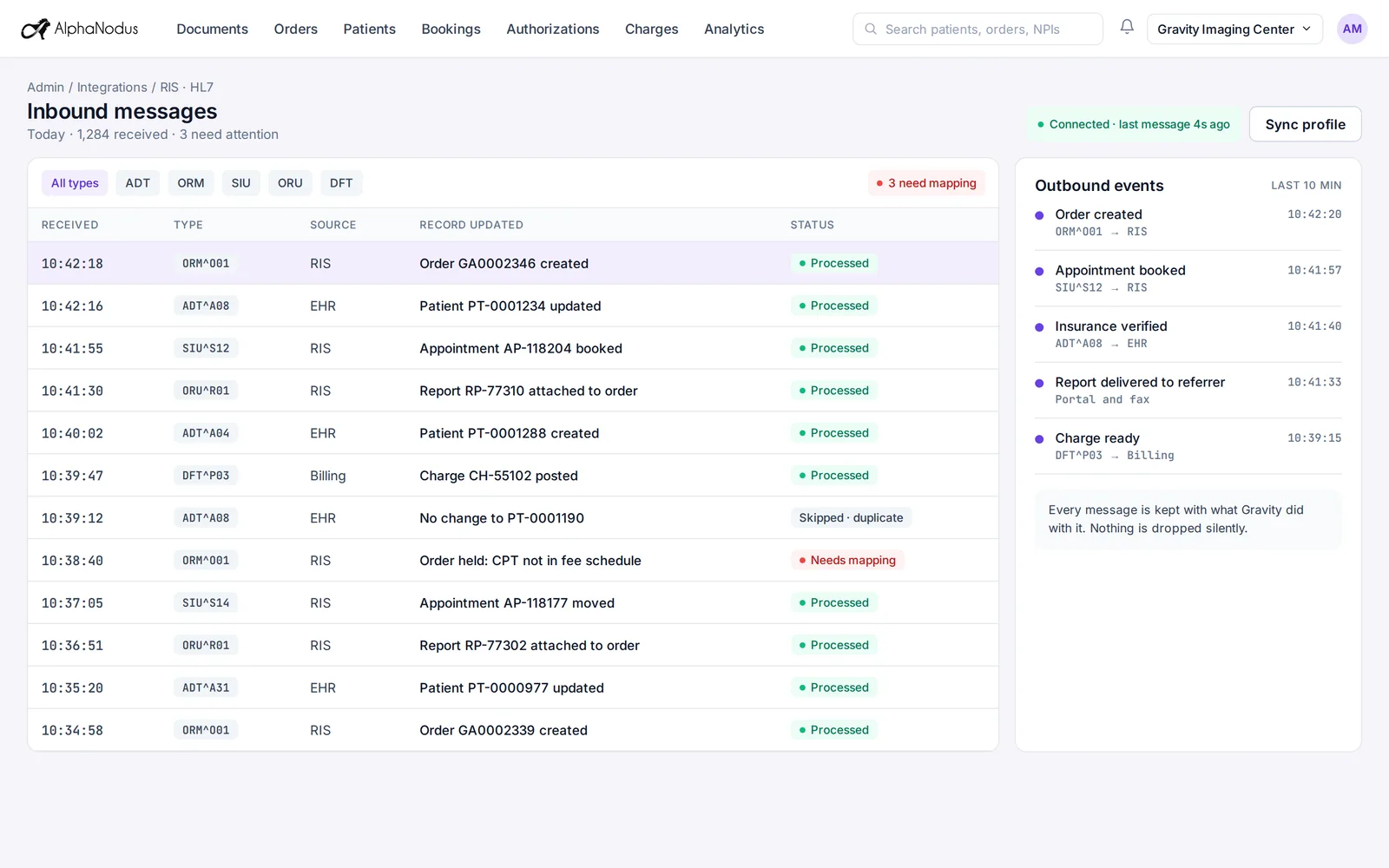Focus the search patients, orders, NPIs field

(978, 29)
